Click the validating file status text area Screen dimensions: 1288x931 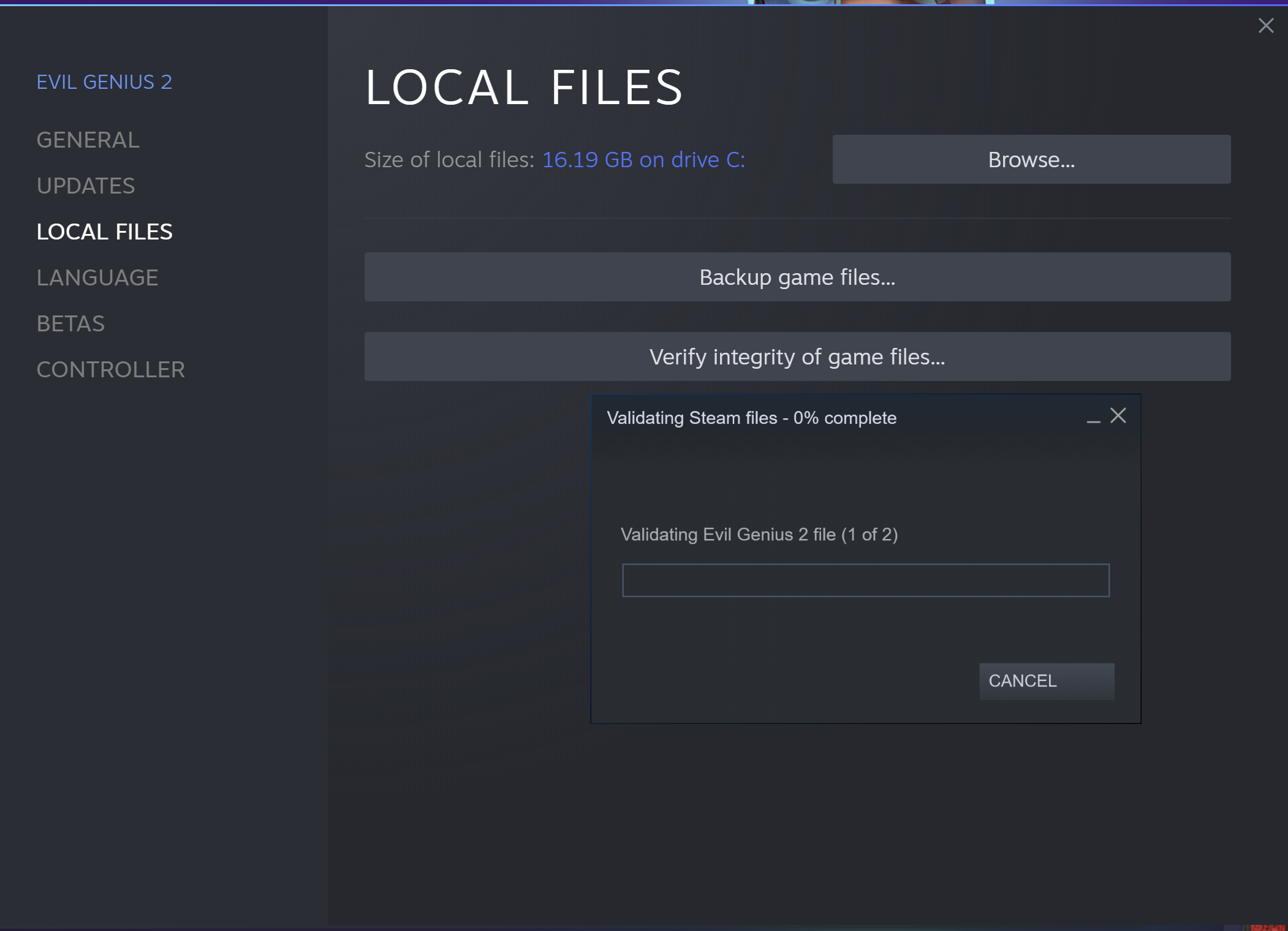760,533
